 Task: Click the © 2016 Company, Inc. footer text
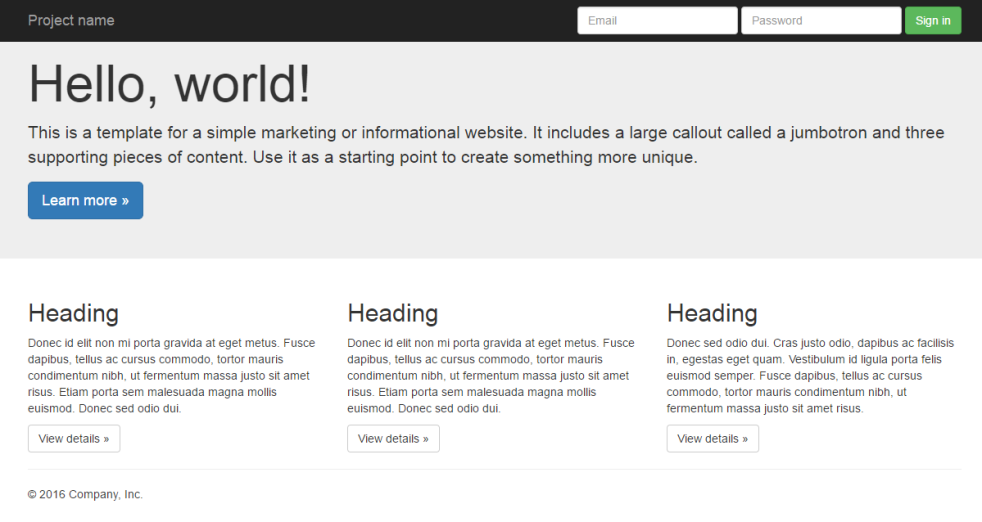(85, 494)
